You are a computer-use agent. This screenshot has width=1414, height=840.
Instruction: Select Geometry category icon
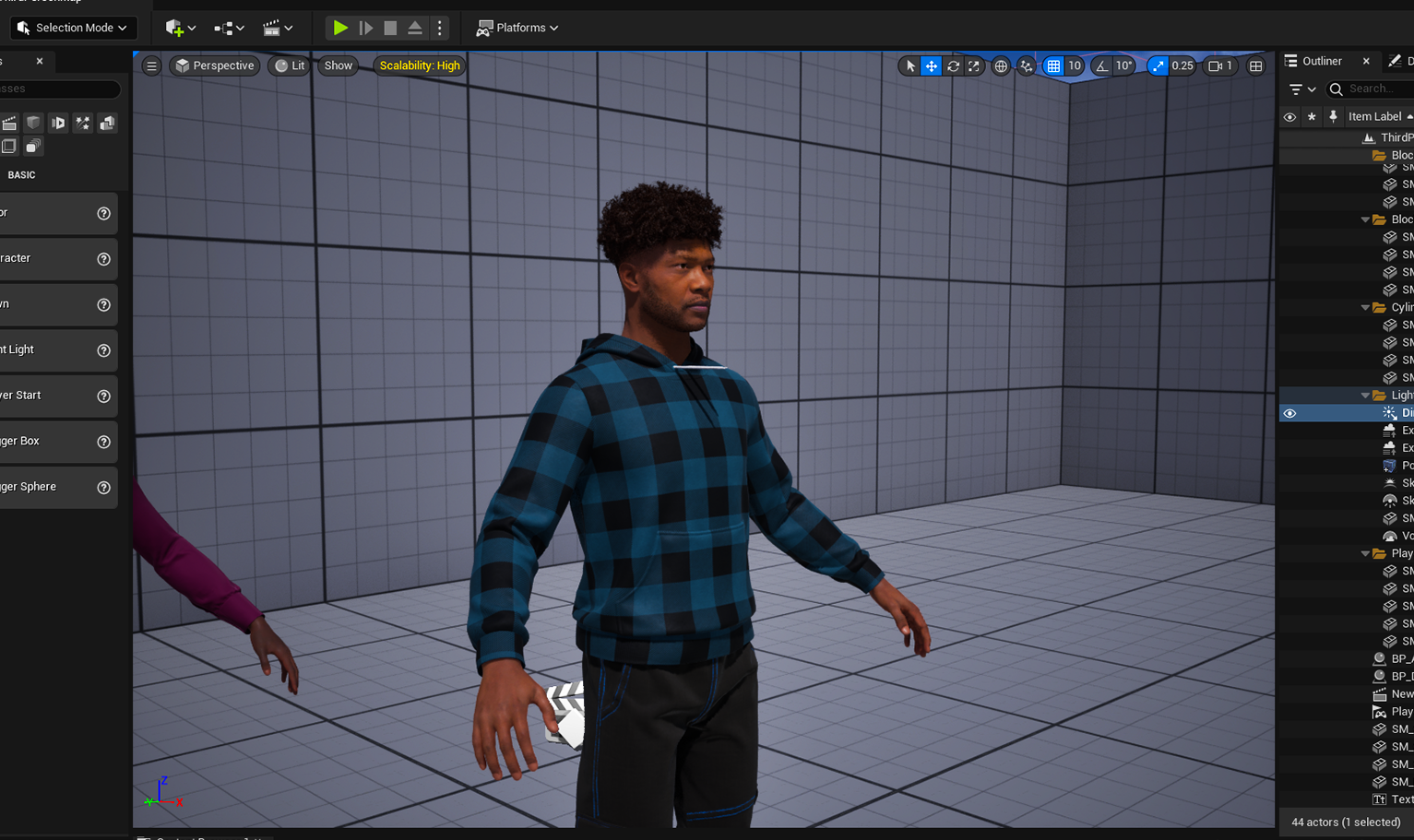click(107, 123)
